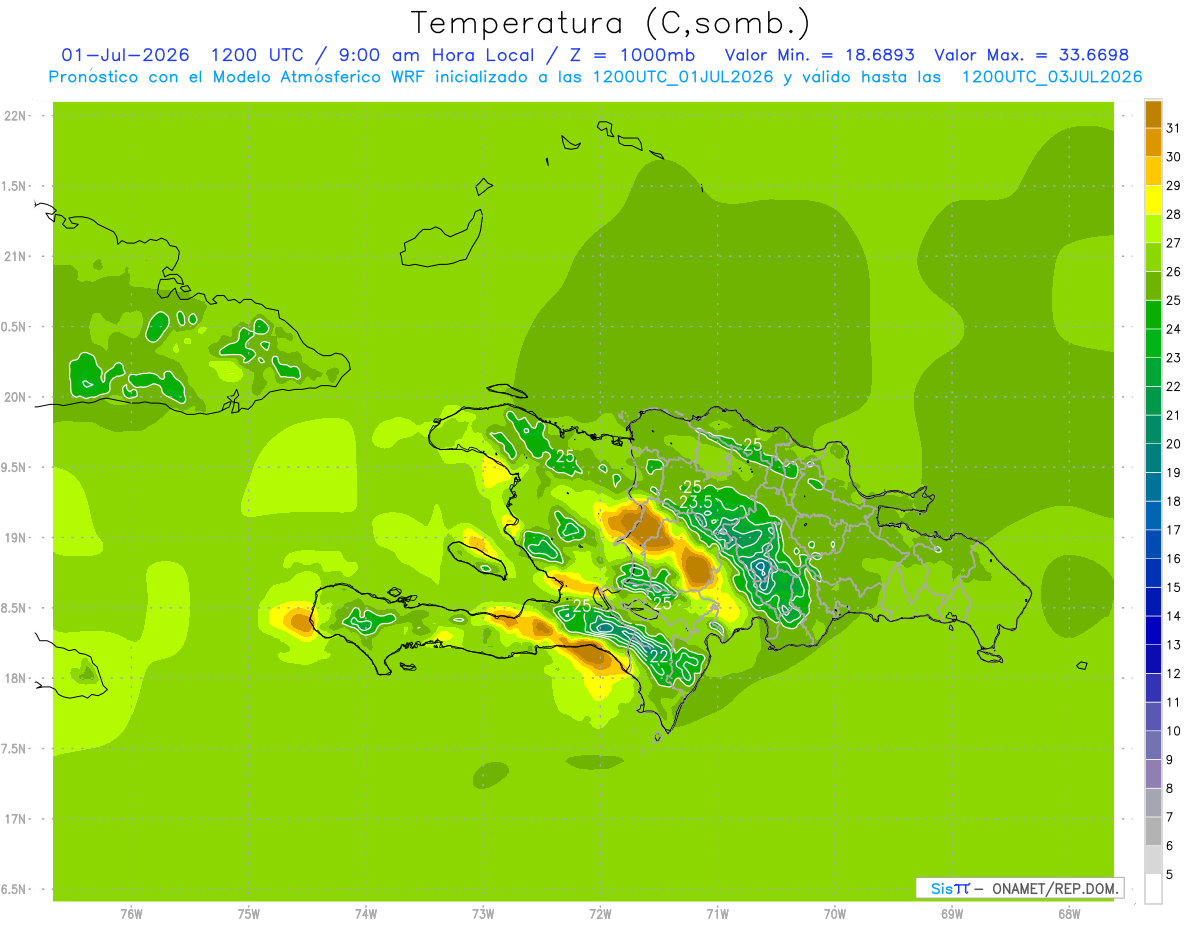The height and width of the screenshot is (927, 1200).
Task: Click the "1200UTC_03JUL2026" valid-until time
Action: pyautogui.click(x=1052, y=77)
